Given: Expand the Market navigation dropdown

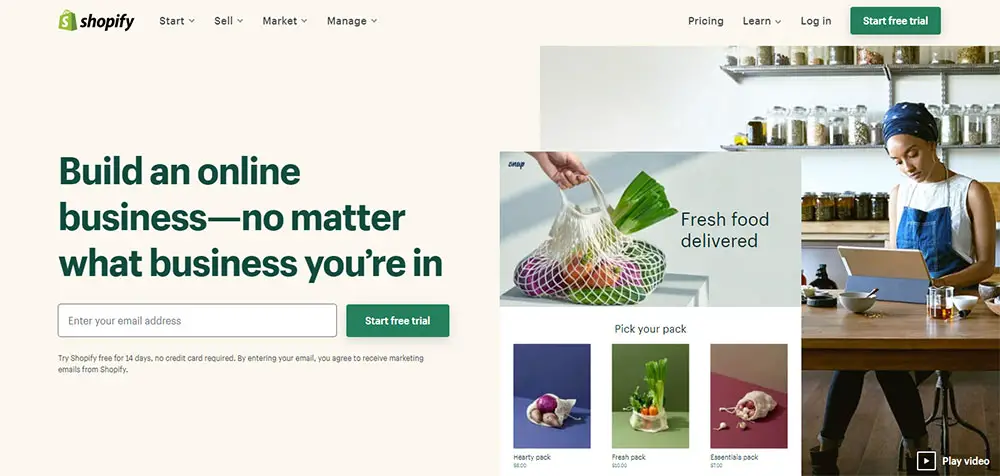Looking at the screenshot, I should coord(284,21).
